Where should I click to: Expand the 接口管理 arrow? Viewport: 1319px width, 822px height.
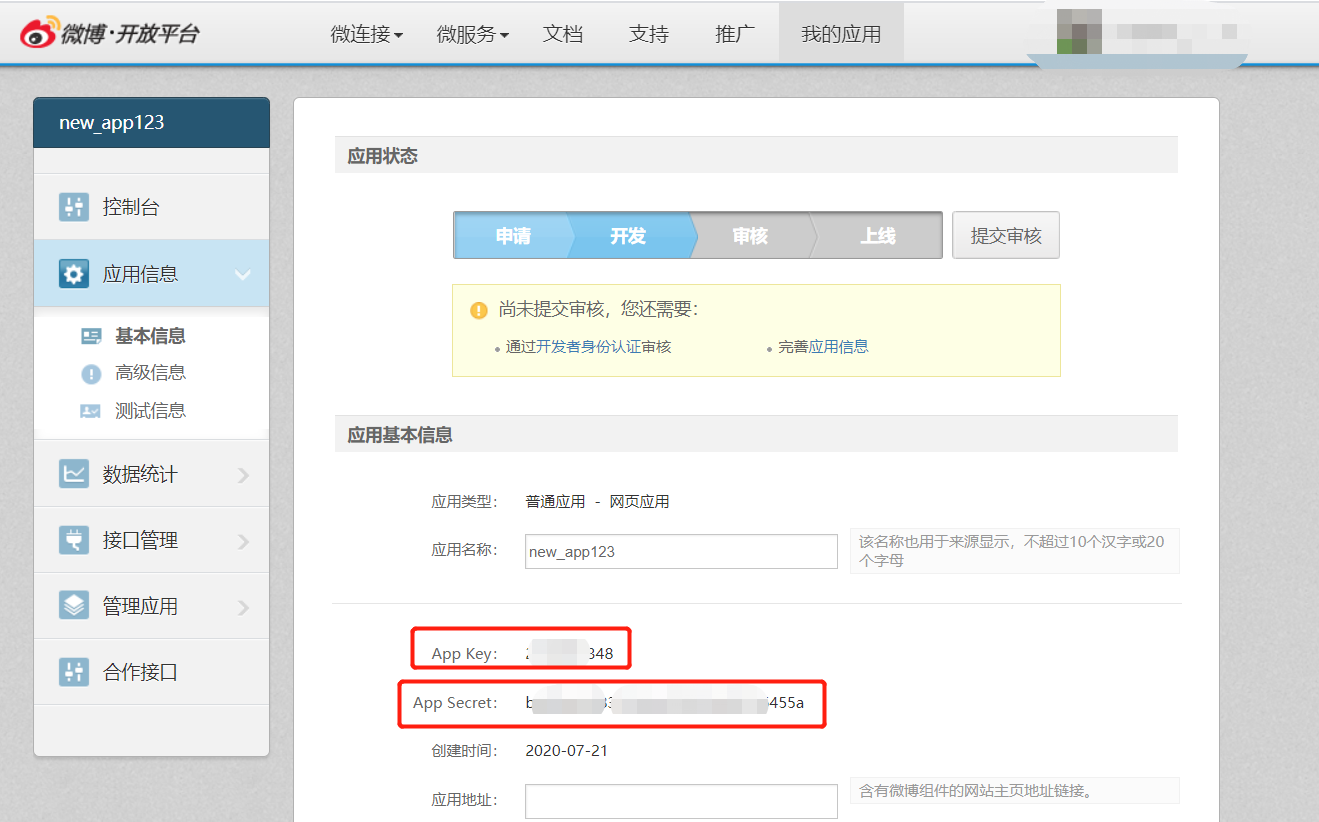point(244,541)
